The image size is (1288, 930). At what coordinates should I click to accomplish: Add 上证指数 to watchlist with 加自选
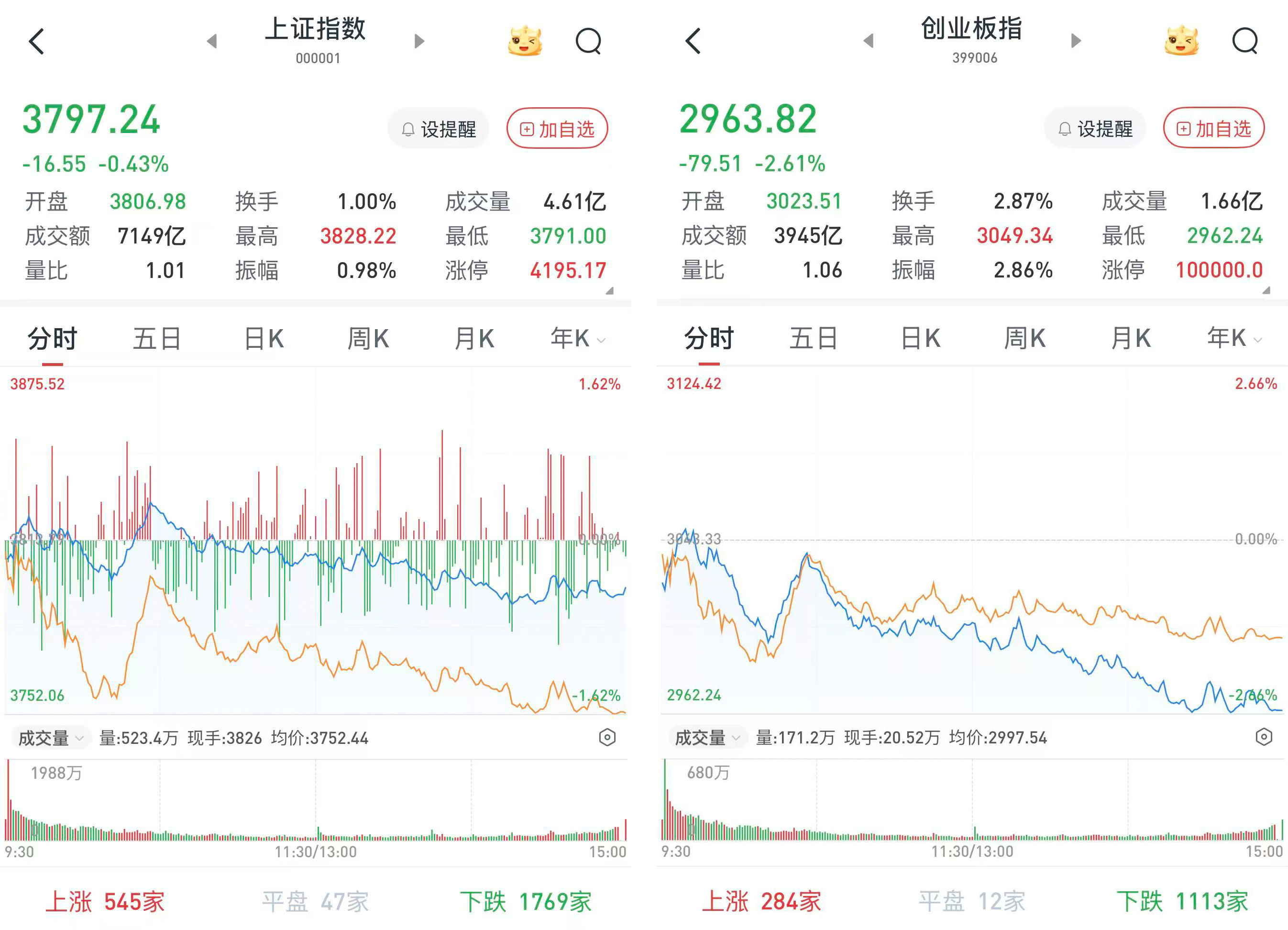(x=557, y=128)
